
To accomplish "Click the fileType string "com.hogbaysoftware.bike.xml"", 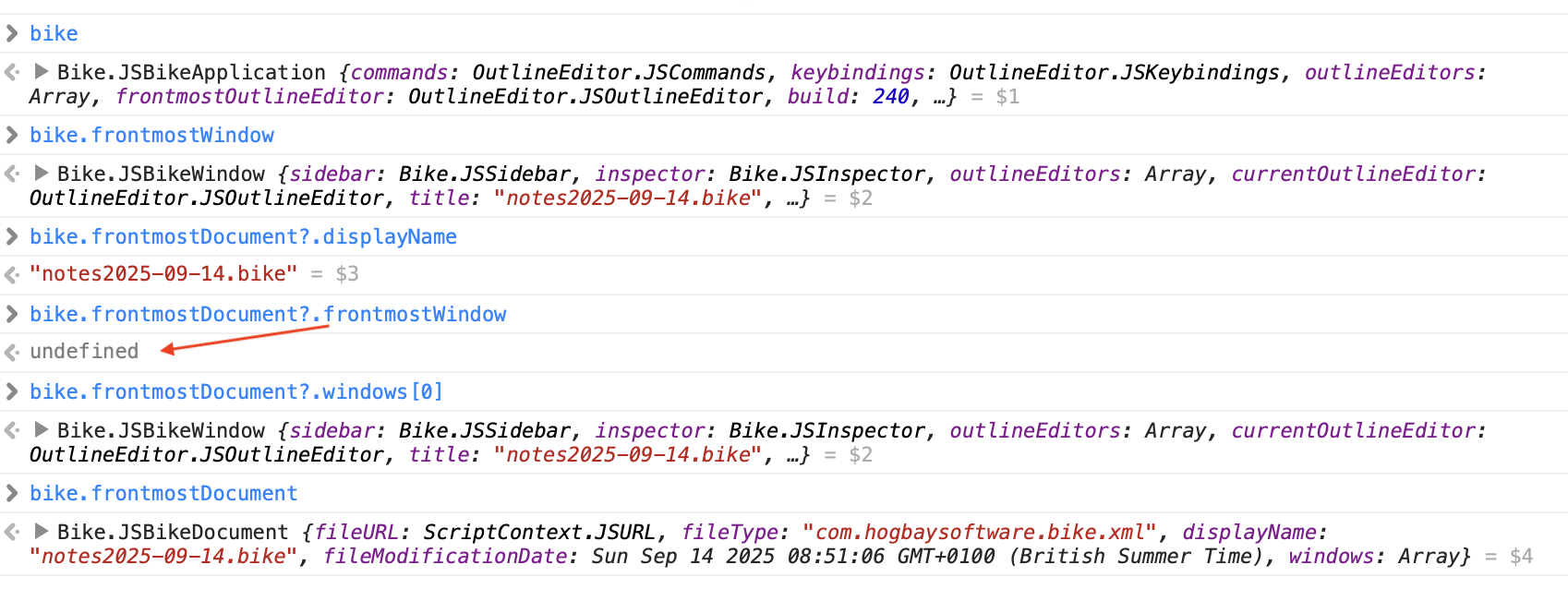I will coord(979,533).
